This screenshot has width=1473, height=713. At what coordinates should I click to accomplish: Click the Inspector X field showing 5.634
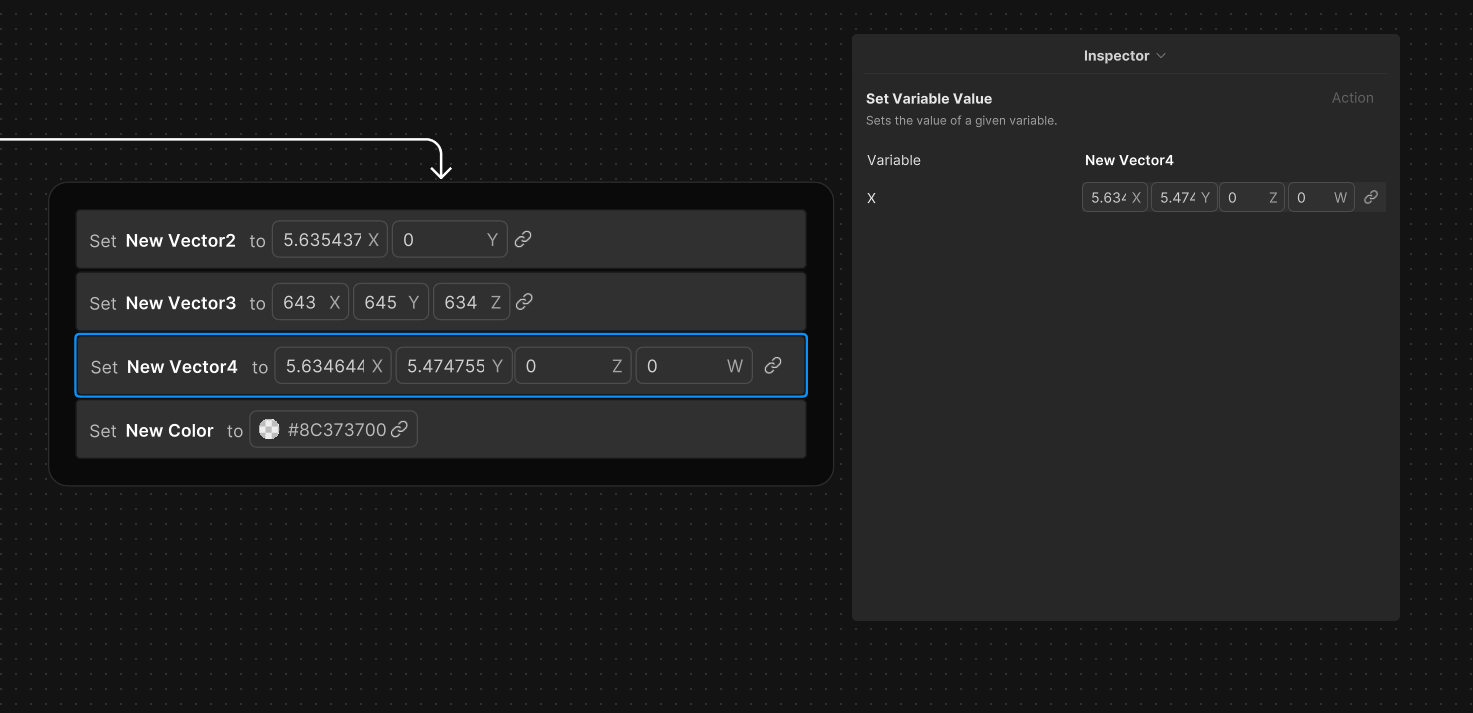pos(1114,197)
